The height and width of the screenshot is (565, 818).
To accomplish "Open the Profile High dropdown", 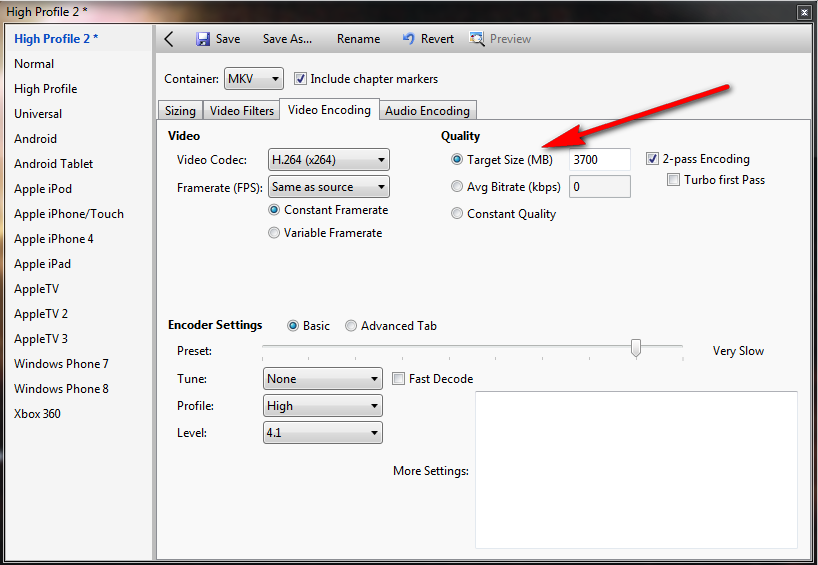I will pos(322,406).
